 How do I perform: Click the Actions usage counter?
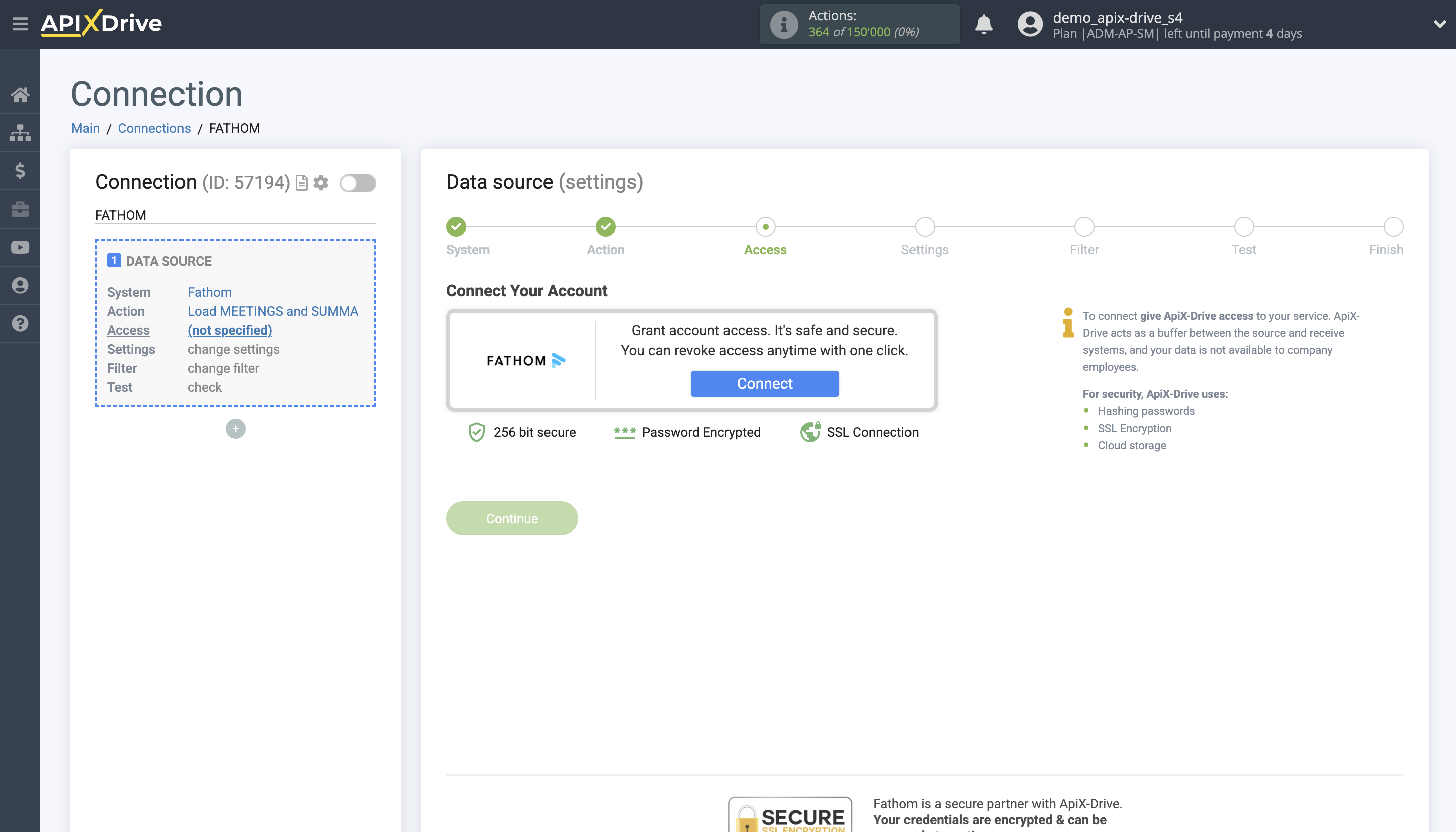click(859, 24)
